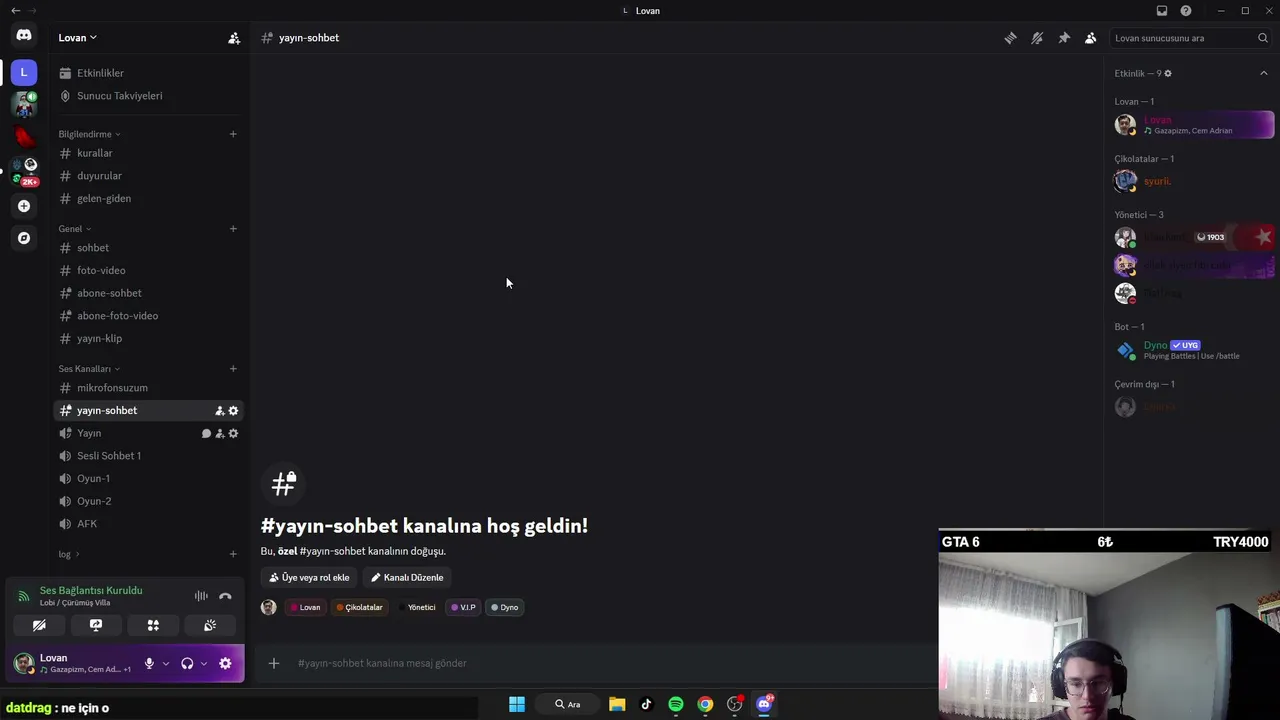Collapse the Bilgilendirme category

click(x=89, y=134)
